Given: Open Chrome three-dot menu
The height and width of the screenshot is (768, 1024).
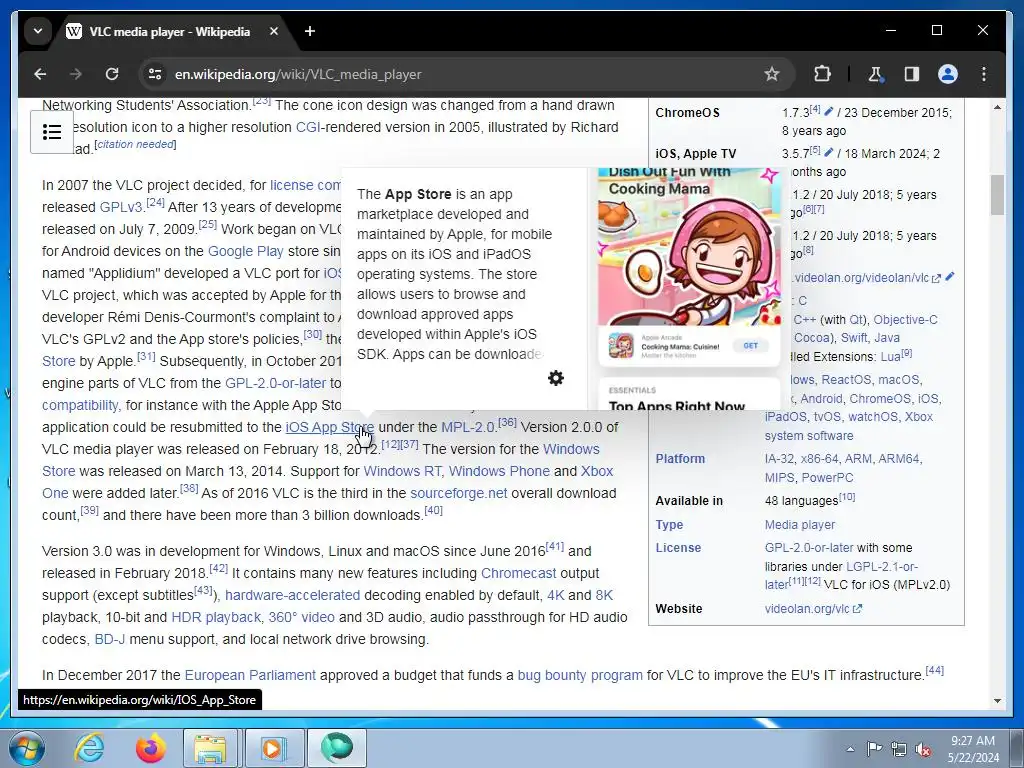Looking at the screenshot, I should click(984, 74).
